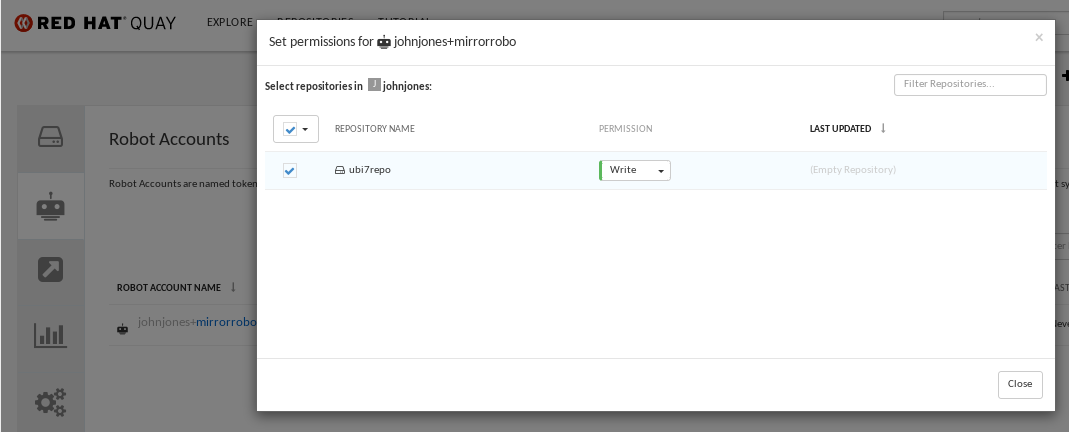Screen dimensions: 1069x432
Task: Open the arrow-in-square sidebar tab icon
Action: click(x=51, y=270)
